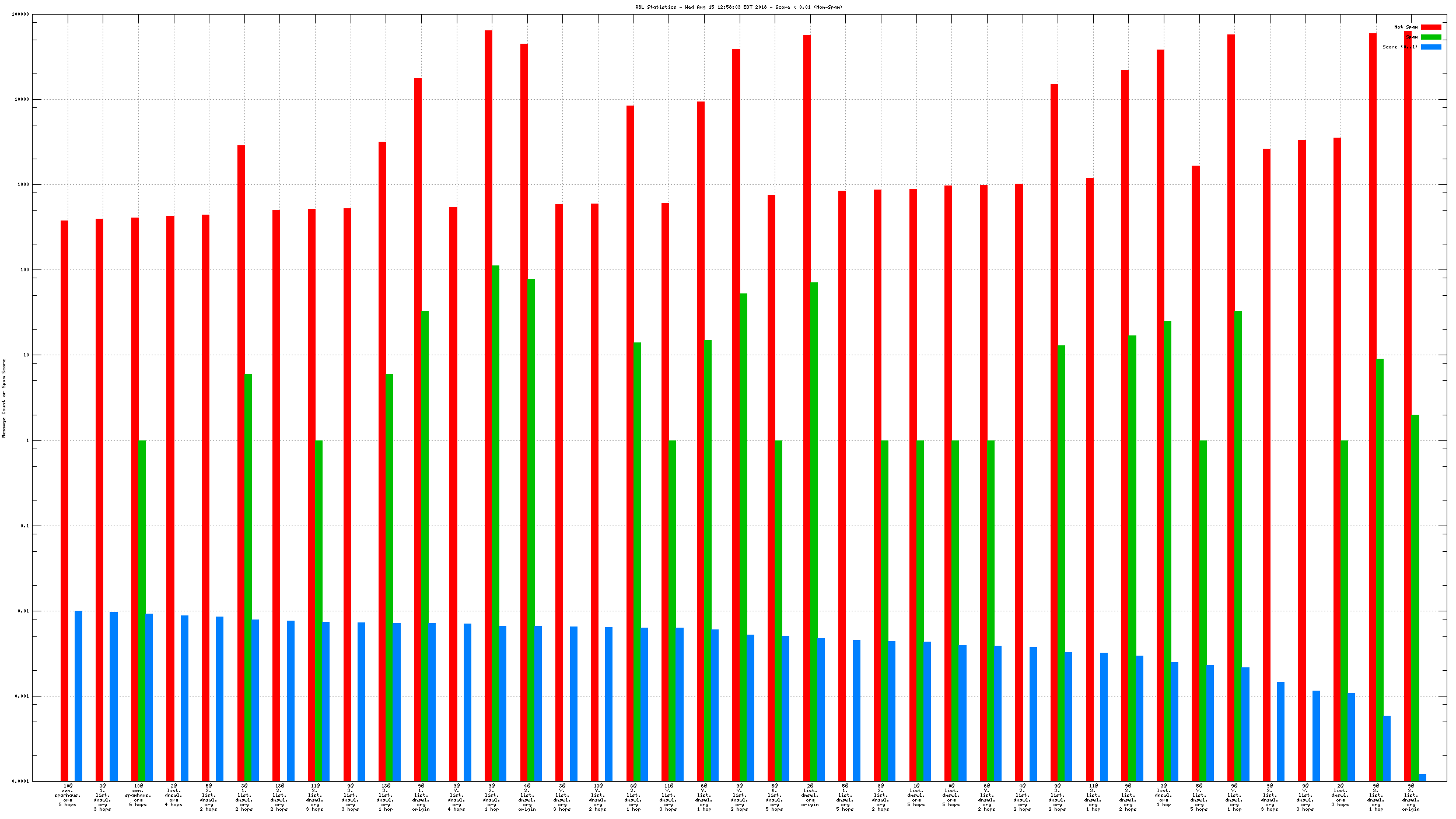
Task: Click the green Spam legend swatch
Action: pyautogui.click(x=1430, y=37)
